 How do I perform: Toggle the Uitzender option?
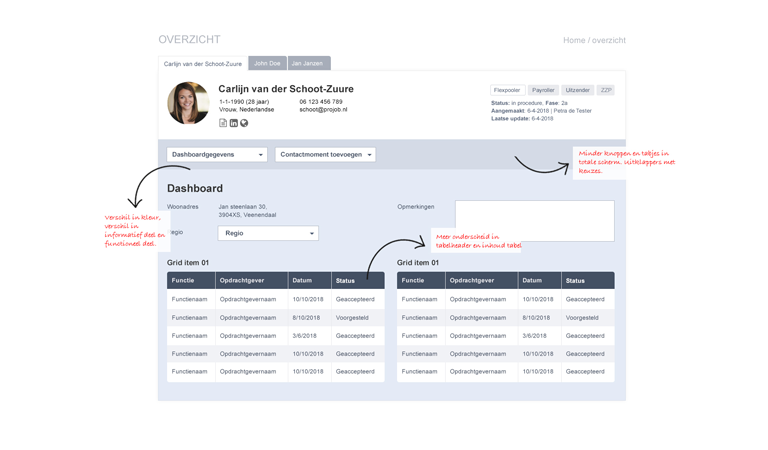(577, 90)
